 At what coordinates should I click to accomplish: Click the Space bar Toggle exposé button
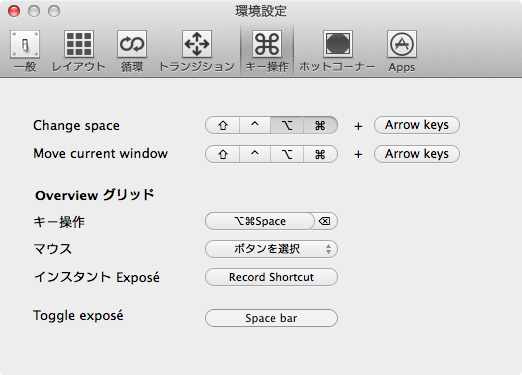click(271, 318)
